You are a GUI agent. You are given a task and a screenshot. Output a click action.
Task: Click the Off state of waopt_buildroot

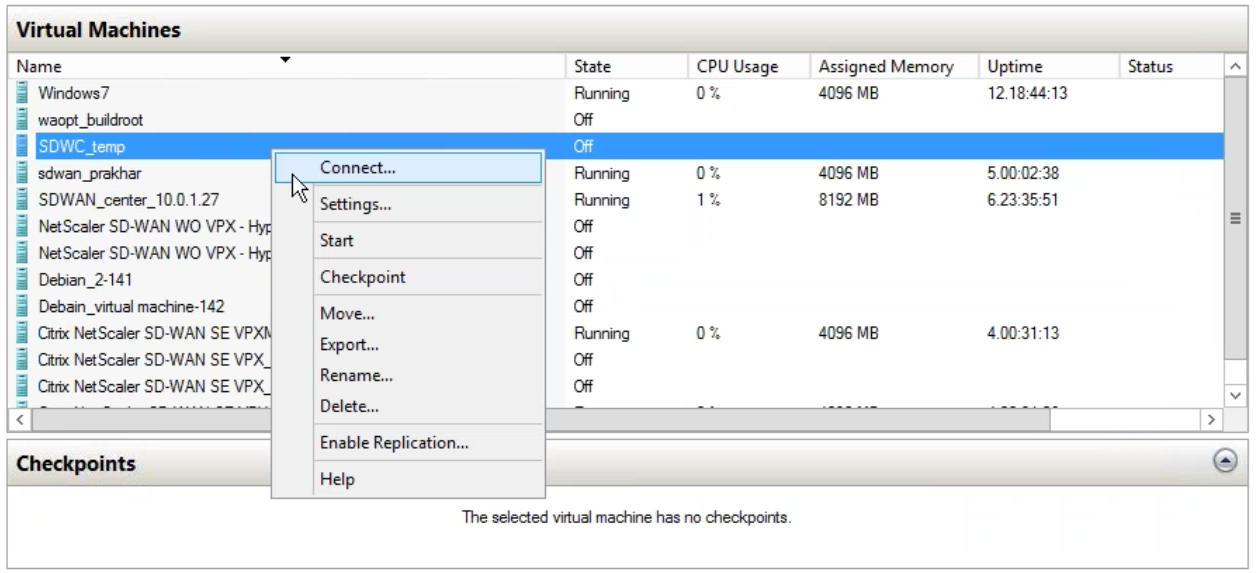point(584,120)
